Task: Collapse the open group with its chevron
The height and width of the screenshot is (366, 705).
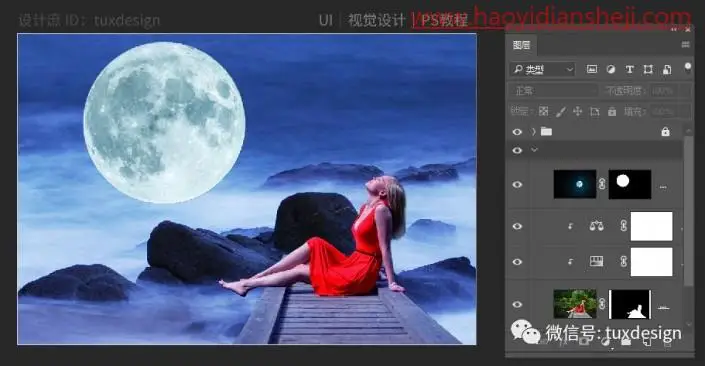Action: [x=534, y=150]
